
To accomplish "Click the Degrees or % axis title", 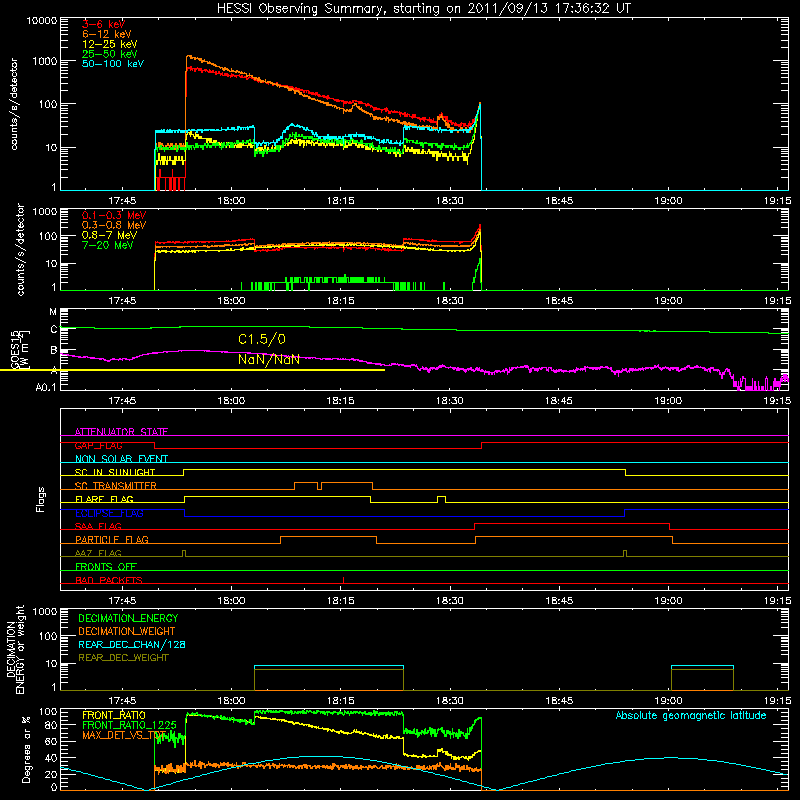I will click(26, 749).
